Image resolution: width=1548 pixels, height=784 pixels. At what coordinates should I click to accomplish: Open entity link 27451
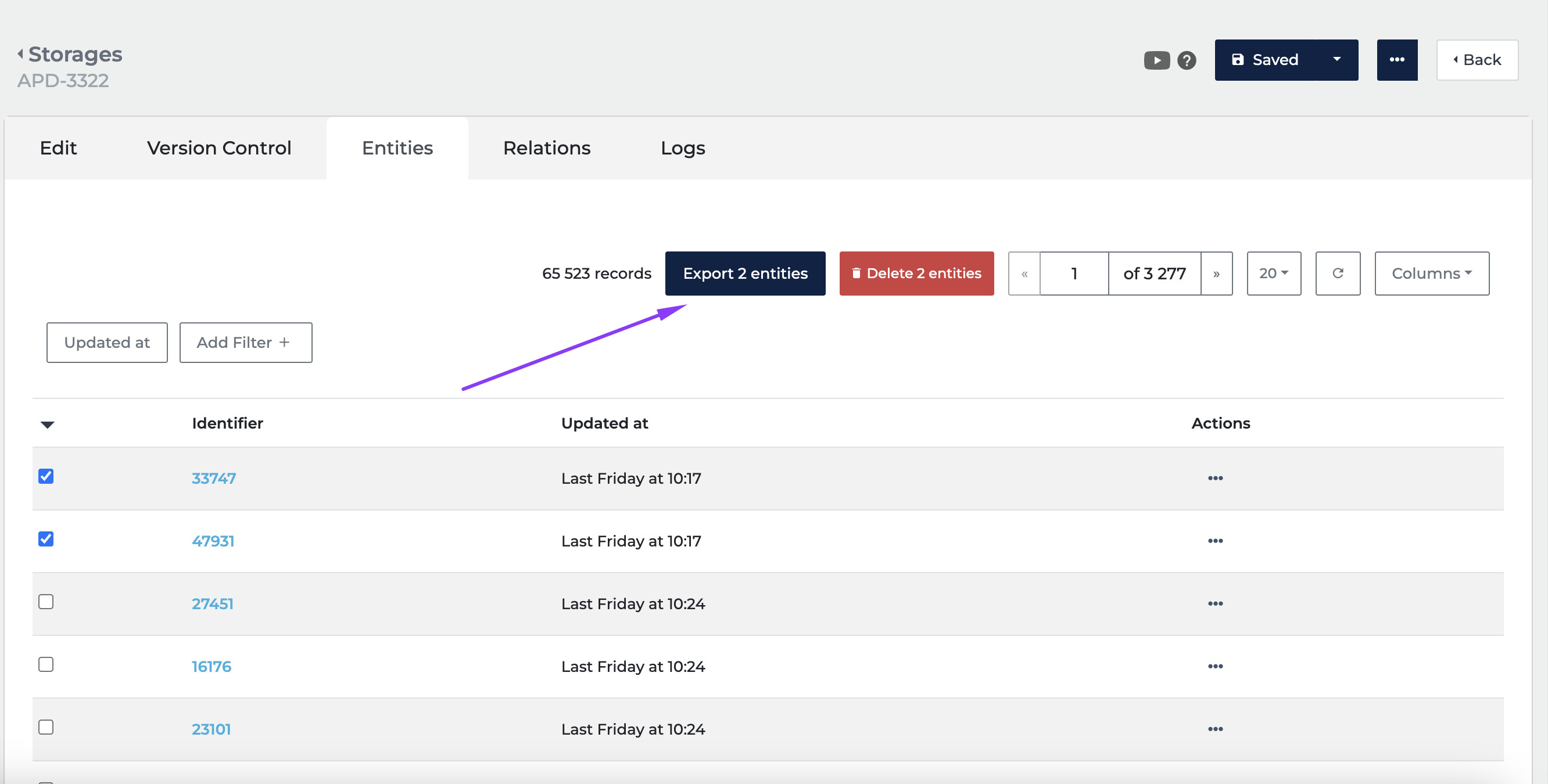coord(213,604)
